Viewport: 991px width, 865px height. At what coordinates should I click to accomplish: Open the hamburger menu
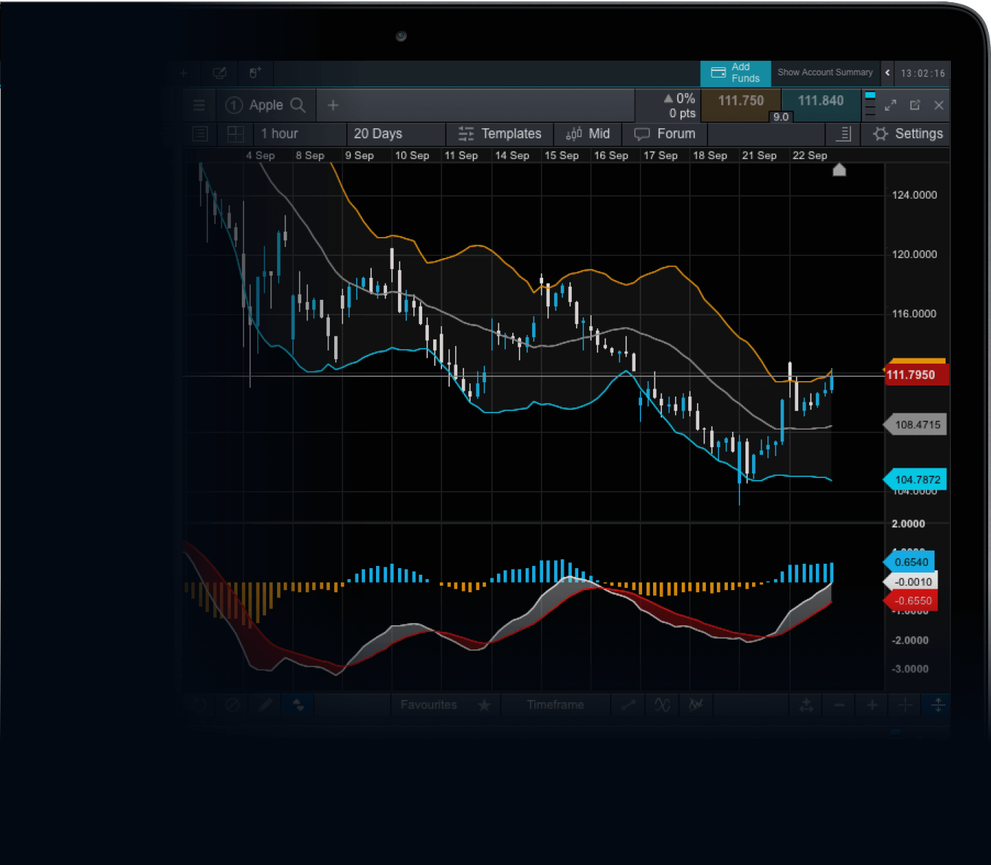pos(199,104)
